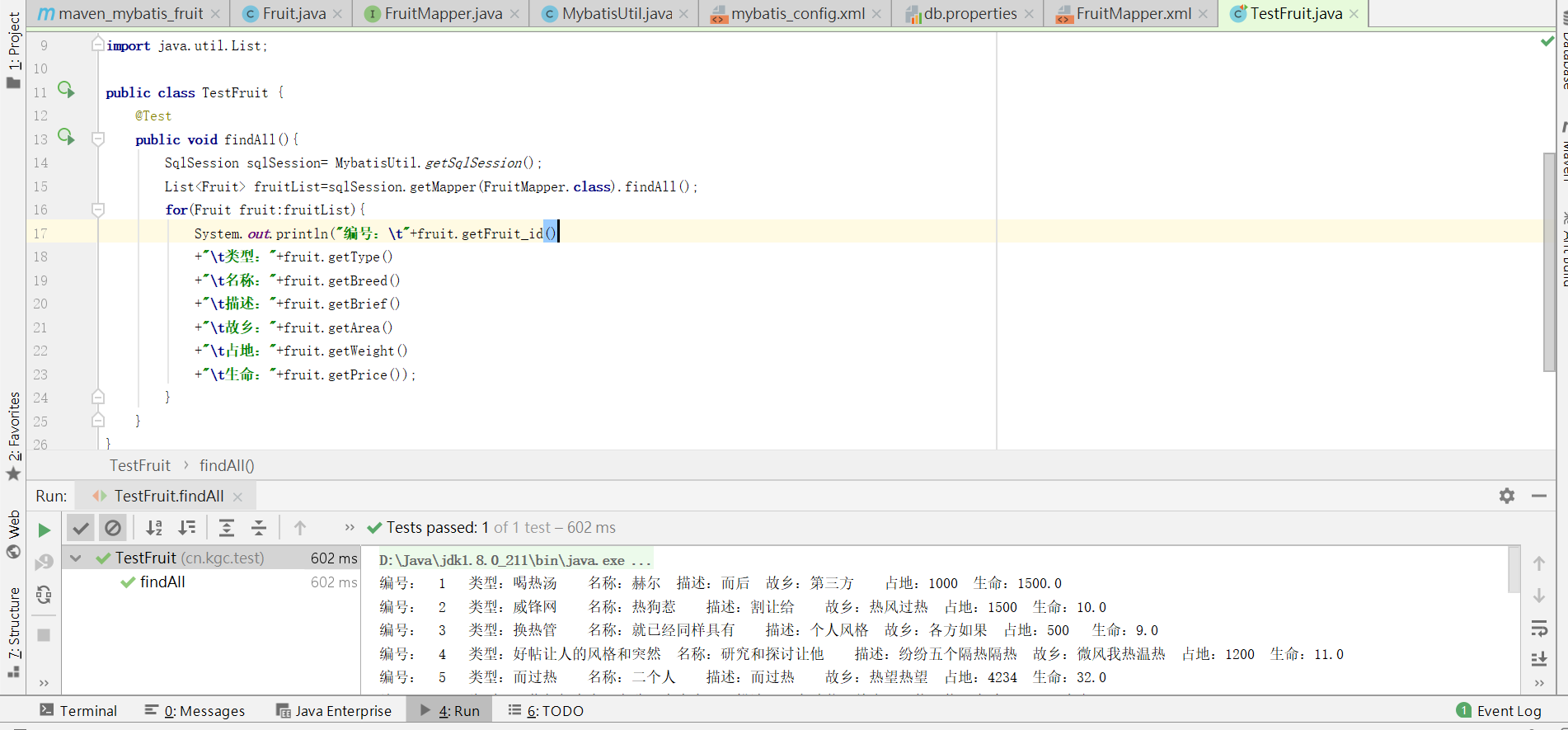Image resolution: width=1568 pixels, height=730 pixels.
Task: Fold the for loop block
Action: point(98,209)
